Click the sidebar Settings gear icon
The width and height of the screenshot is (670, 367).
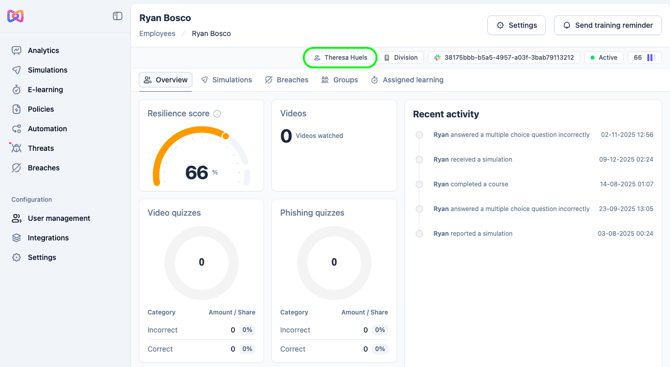pyautogui.click(x=16, y=258)
